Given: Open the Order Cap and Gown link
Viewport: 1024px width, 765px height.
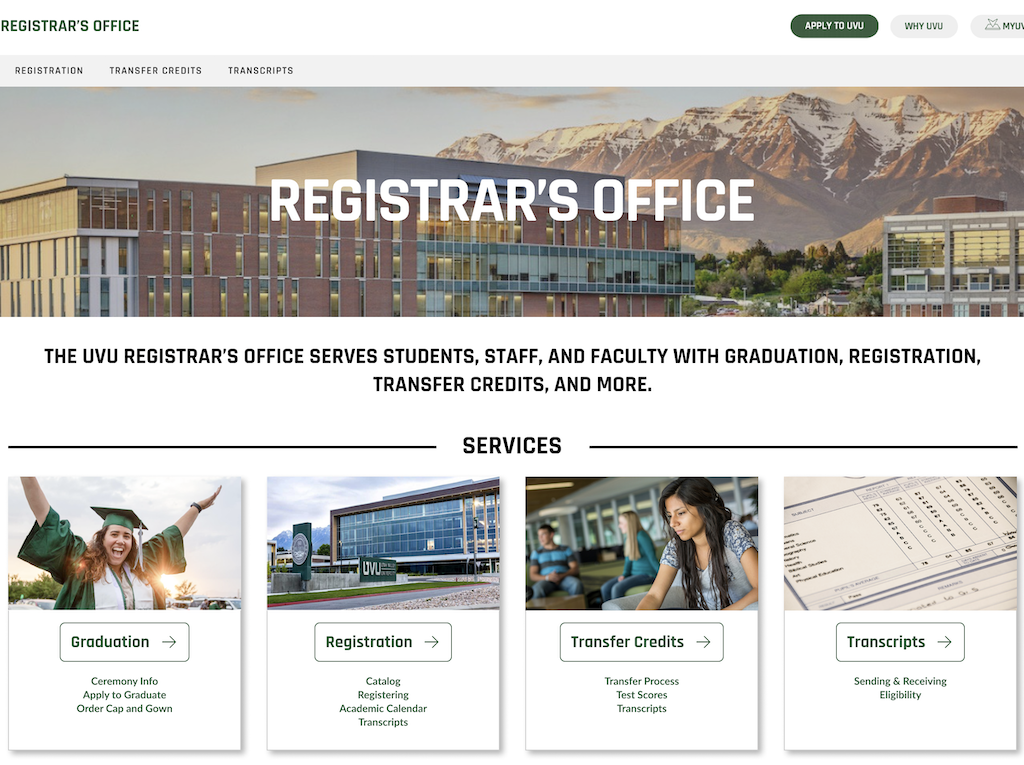Looking at the screenshot, I should pyautogui.click(x=124, y=709).
